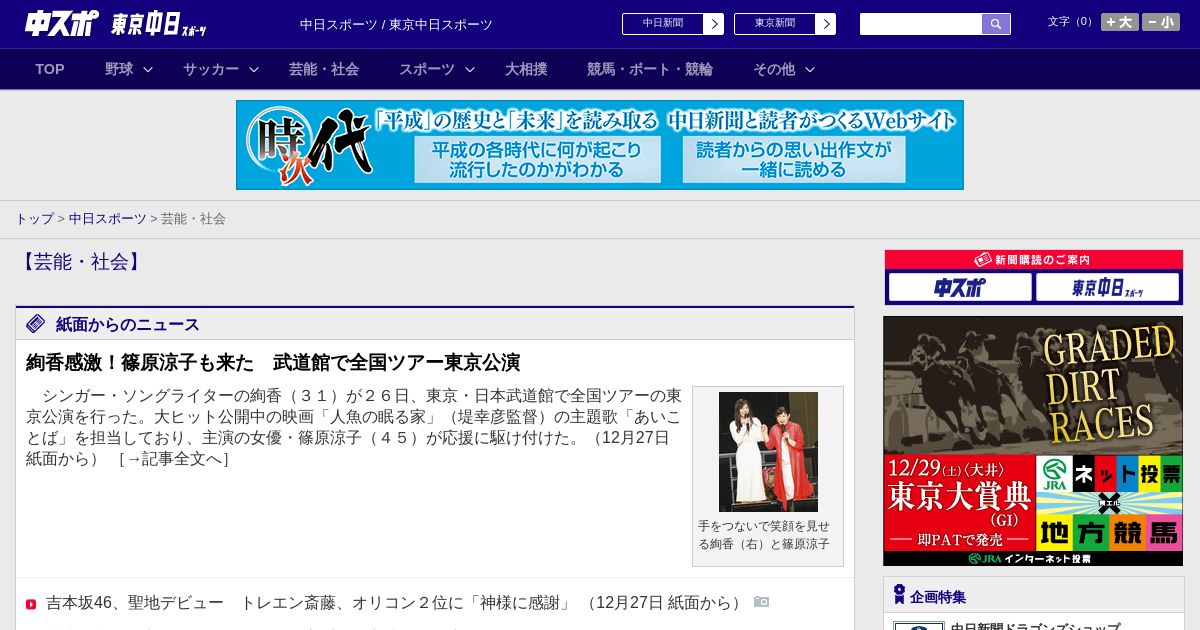This screenshot has width=1200, height=630.
Task: Open headline 絢香感激！篠原涼子も来た article
Action: 273,362
